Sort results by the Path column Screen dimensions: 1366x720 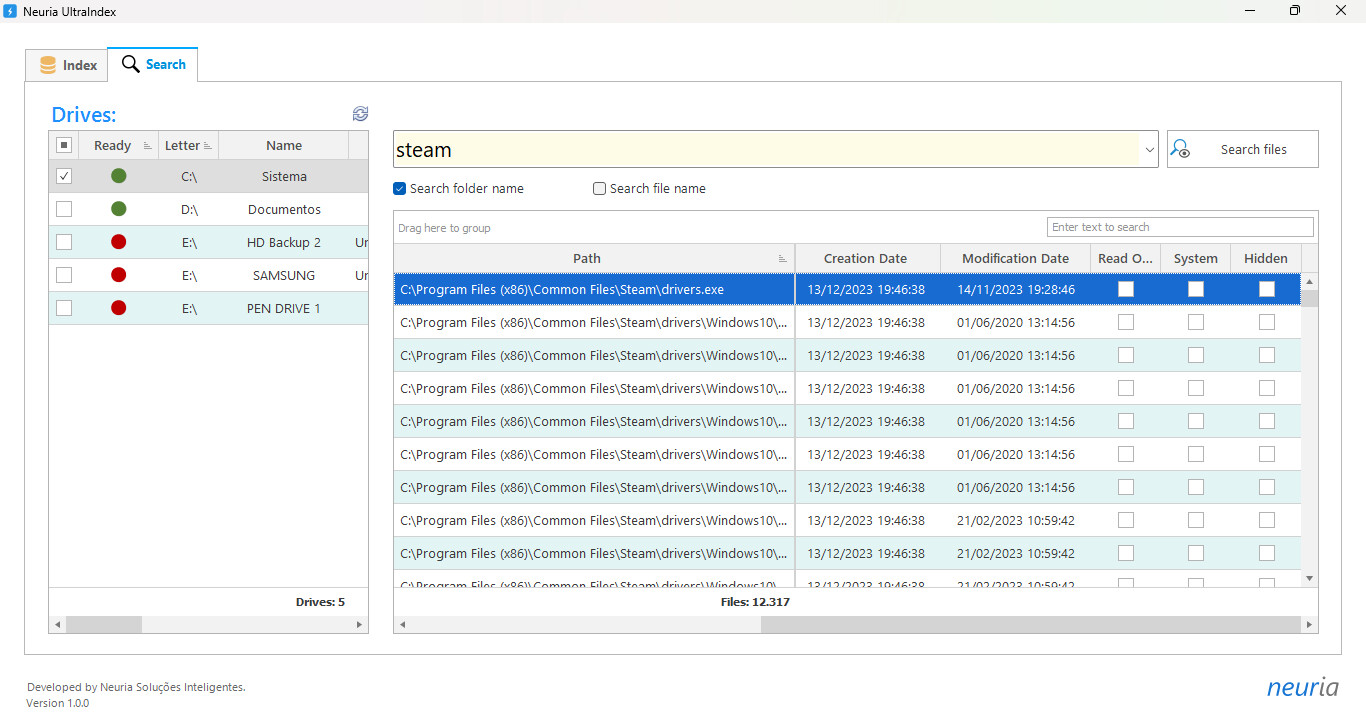(587, 258)
